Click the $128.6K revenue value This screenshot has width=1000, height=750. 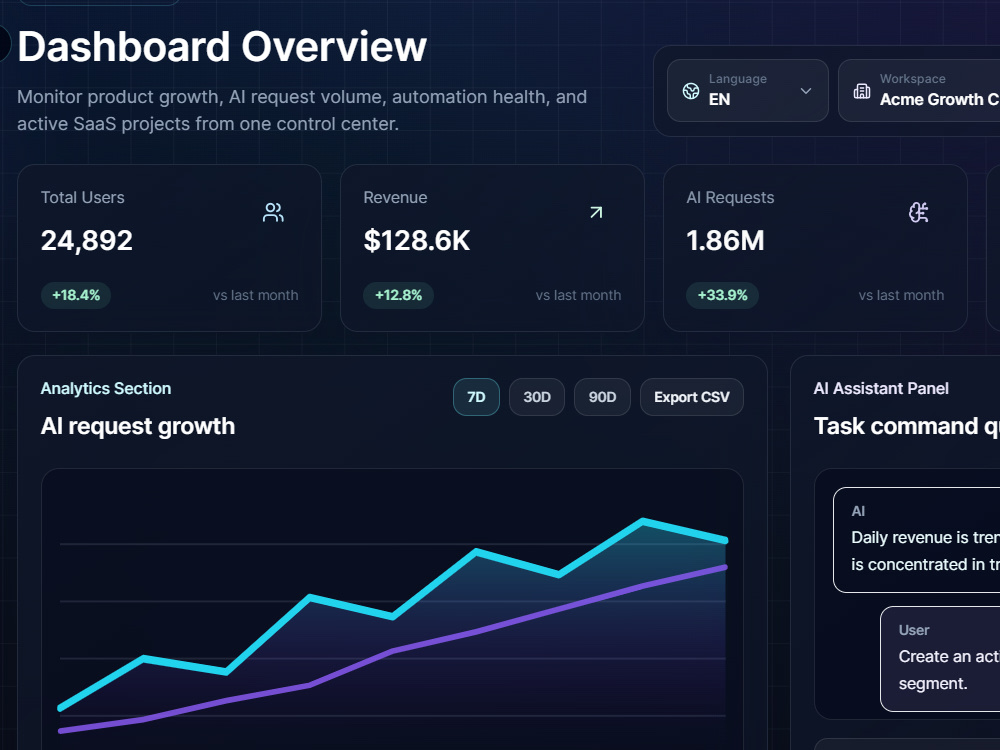point(416,241)
